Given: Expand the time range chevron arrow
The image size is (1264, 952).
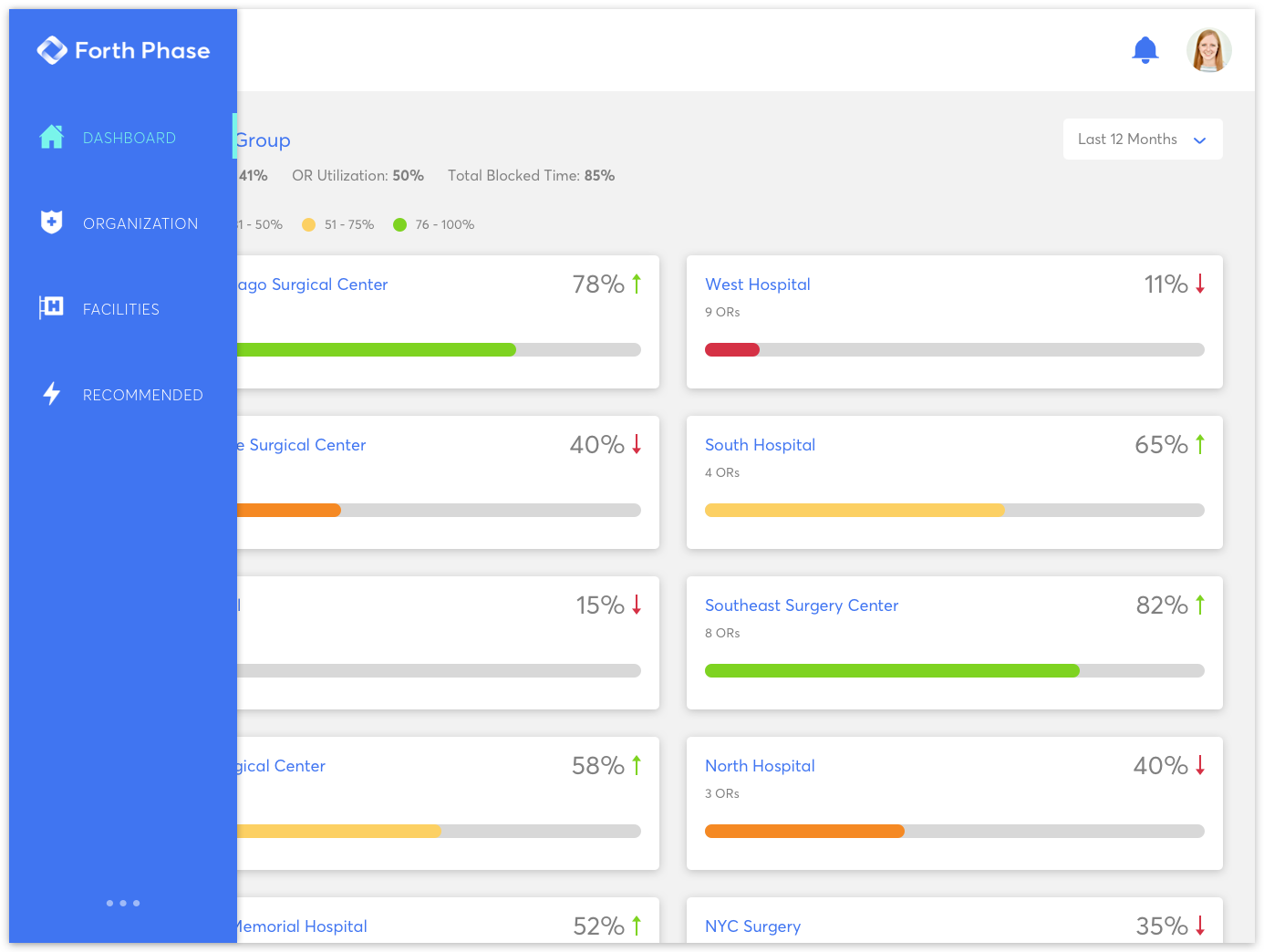Looking at the screenshot, I should [1200, 140].
